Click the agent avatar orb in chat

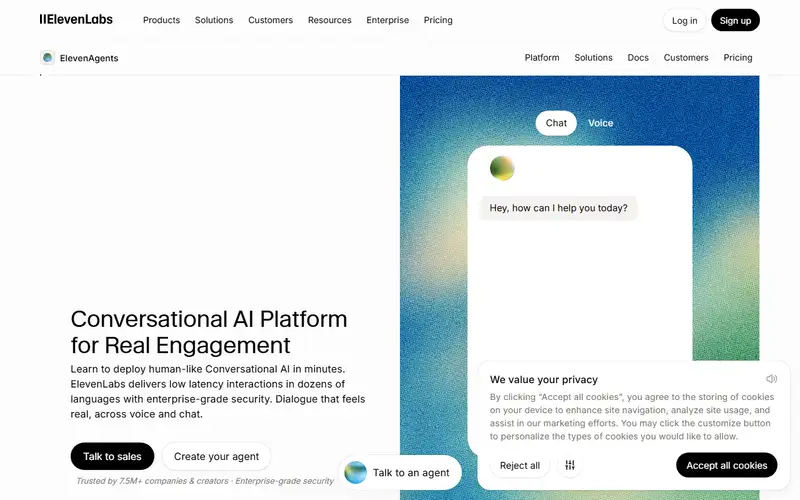502,168
